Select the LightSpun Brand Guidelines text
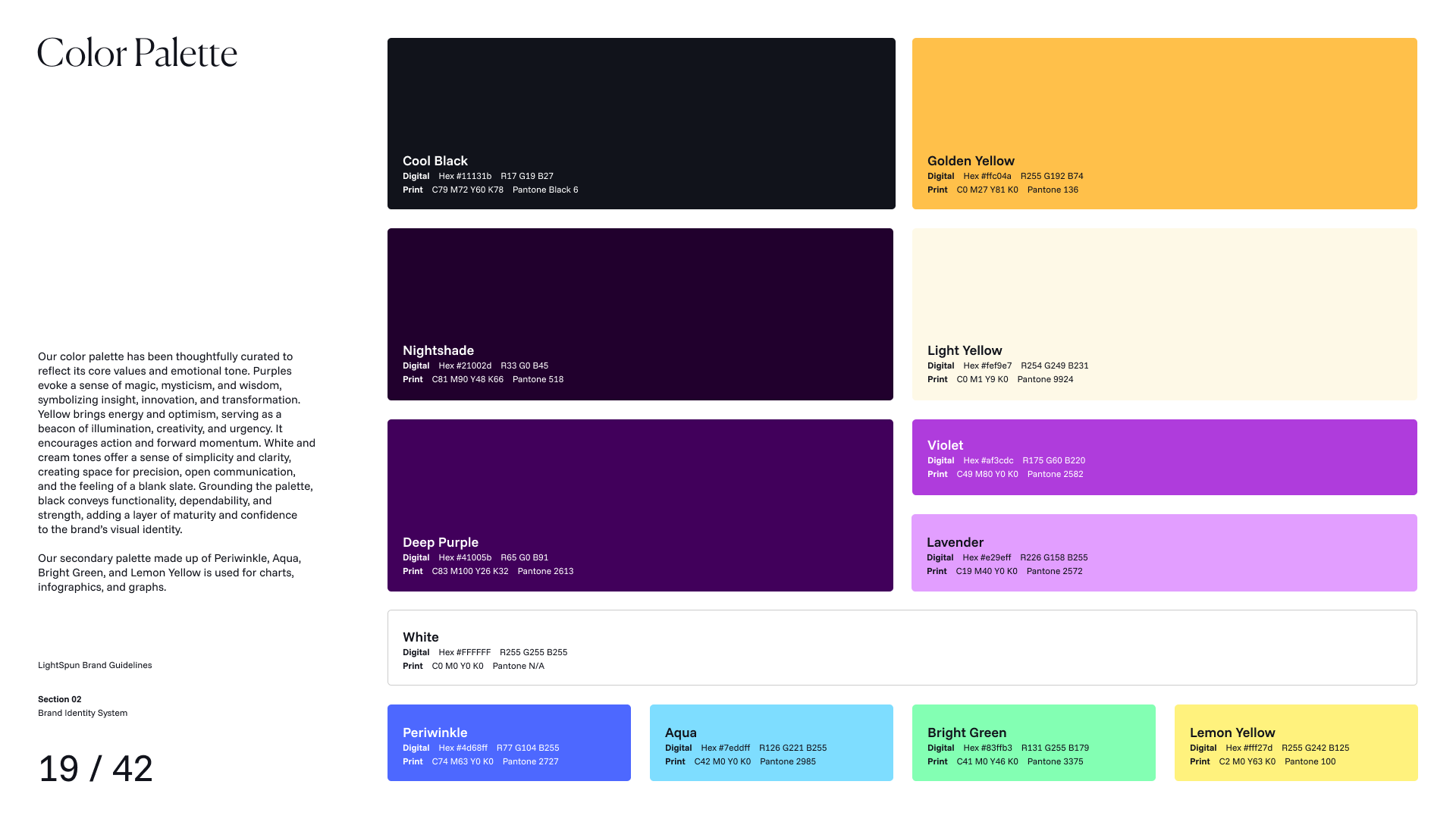The height and width of the screenshot is (819, 1456). tap(95, 665)
